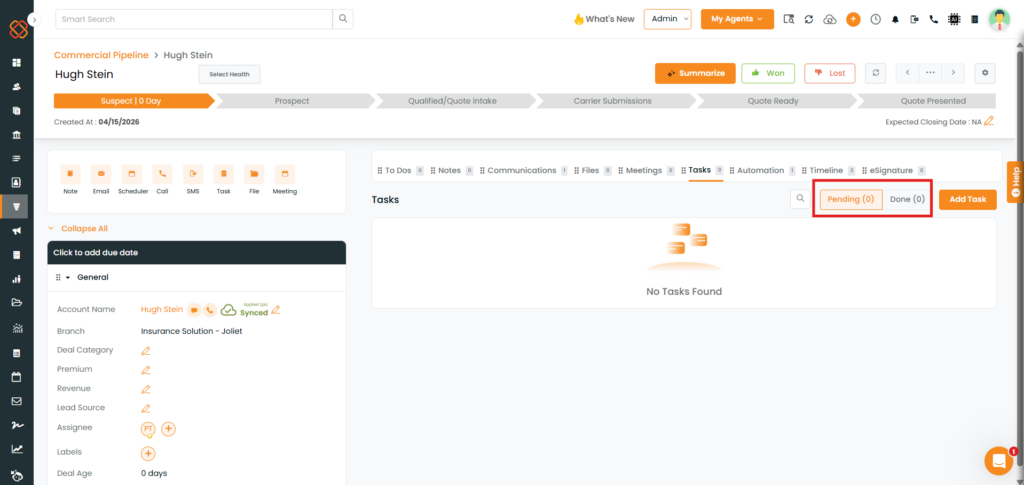Expand the My Agents dropdown
The width and height of the screenshot is (1024, 485).
tap(736, 19)
